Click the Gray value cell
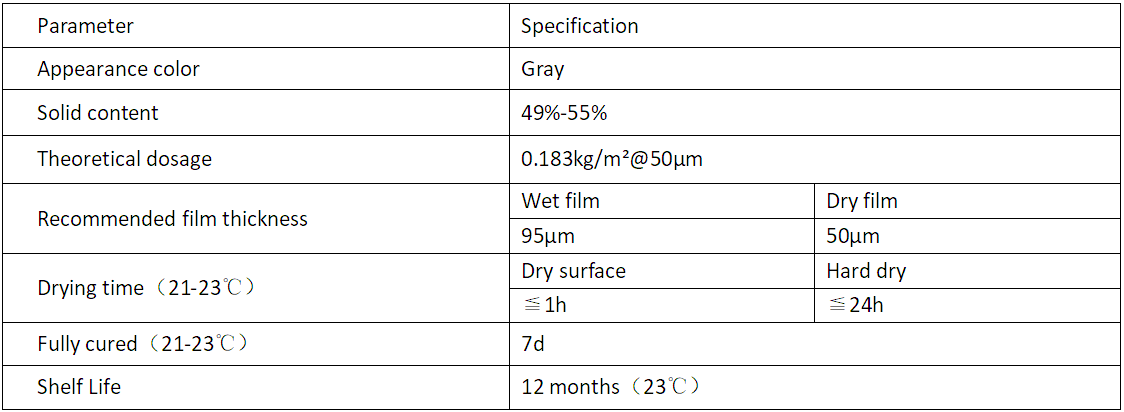1124x412 pixels. pos(816,69)
